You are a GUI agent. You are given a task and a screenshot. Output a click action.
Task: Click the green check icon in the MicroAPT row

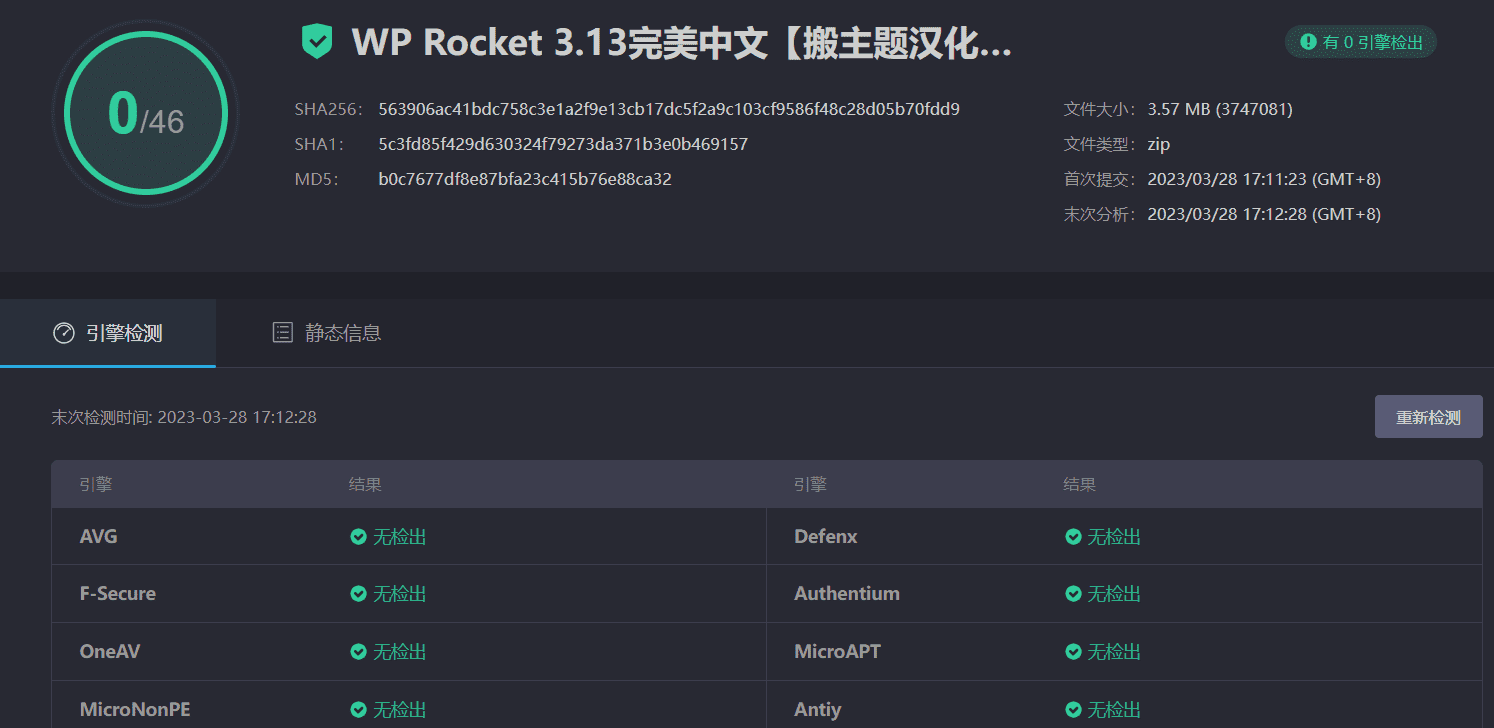(x=1073, y=652)
